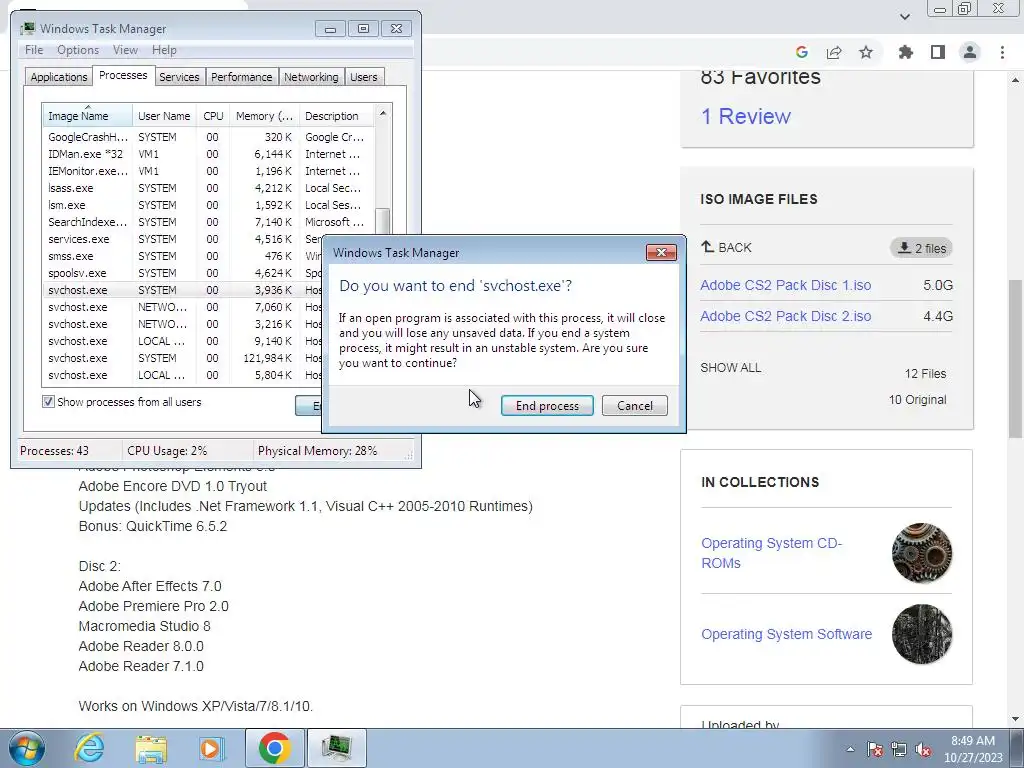Click the Action Center flag tray icon

point(875,749)
